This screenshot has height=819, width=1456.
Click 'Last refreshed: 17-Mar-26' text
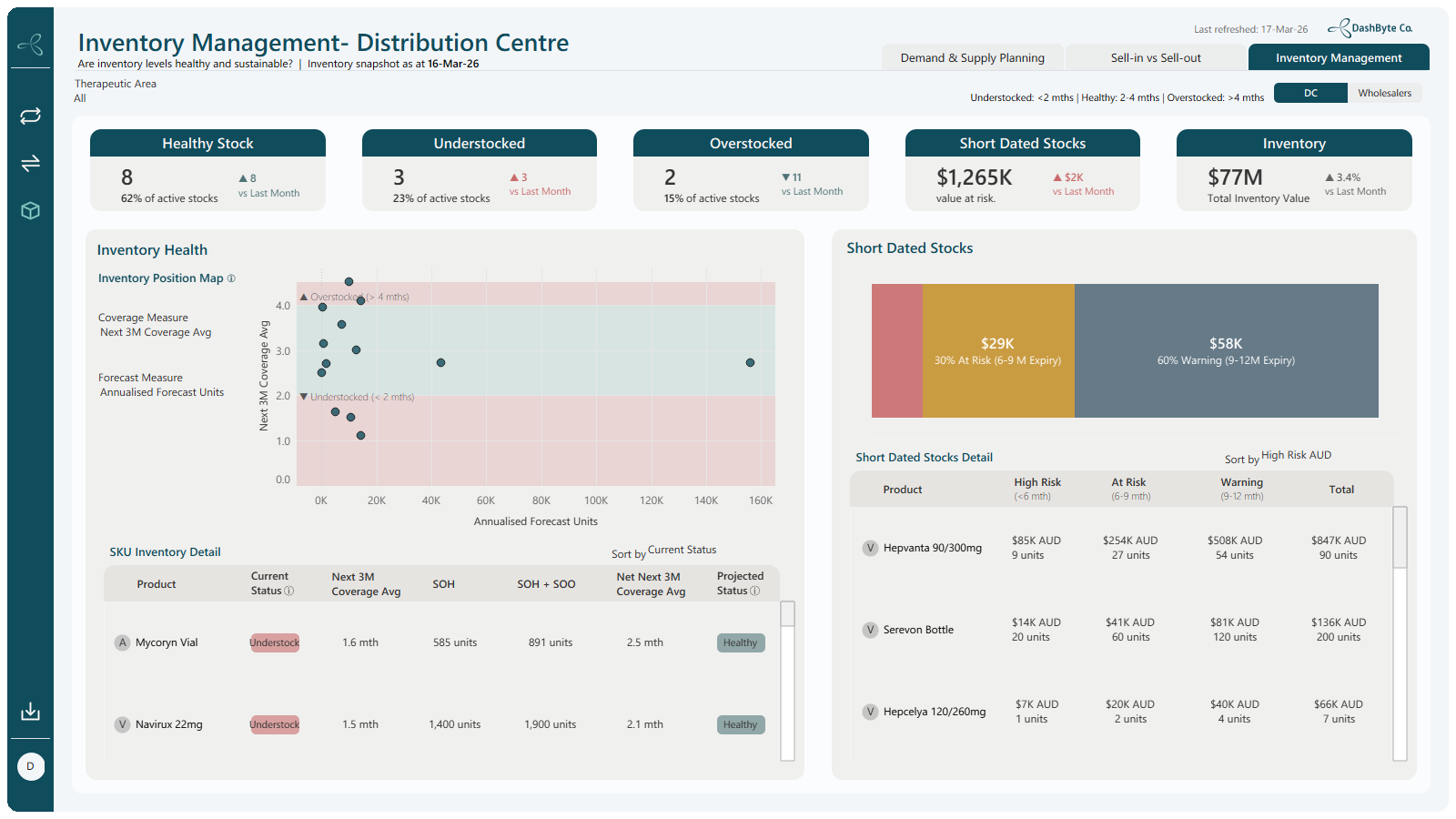(1250, 29)
